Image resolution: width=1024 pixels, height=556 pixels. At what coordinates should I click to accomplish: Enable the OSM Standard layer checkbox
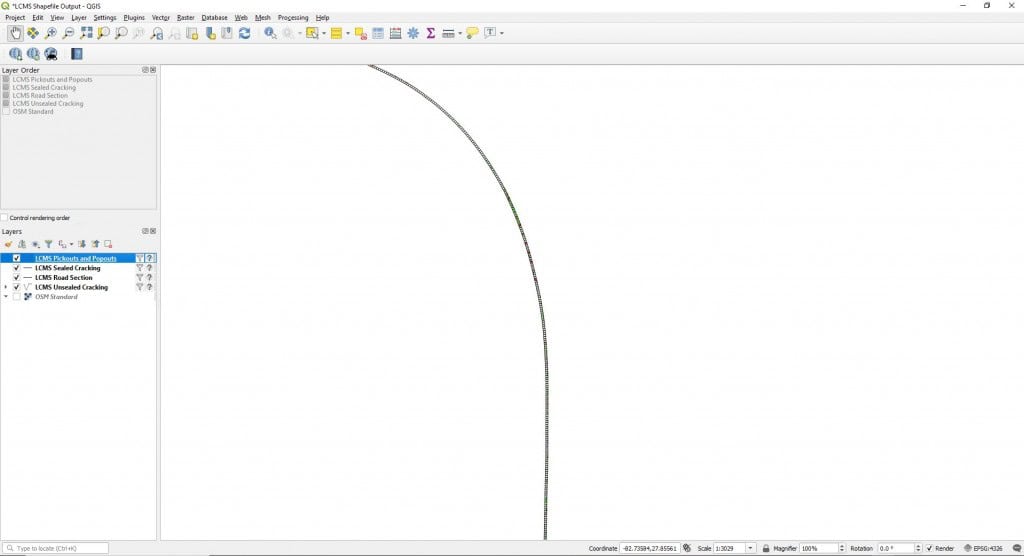(16, 297)
